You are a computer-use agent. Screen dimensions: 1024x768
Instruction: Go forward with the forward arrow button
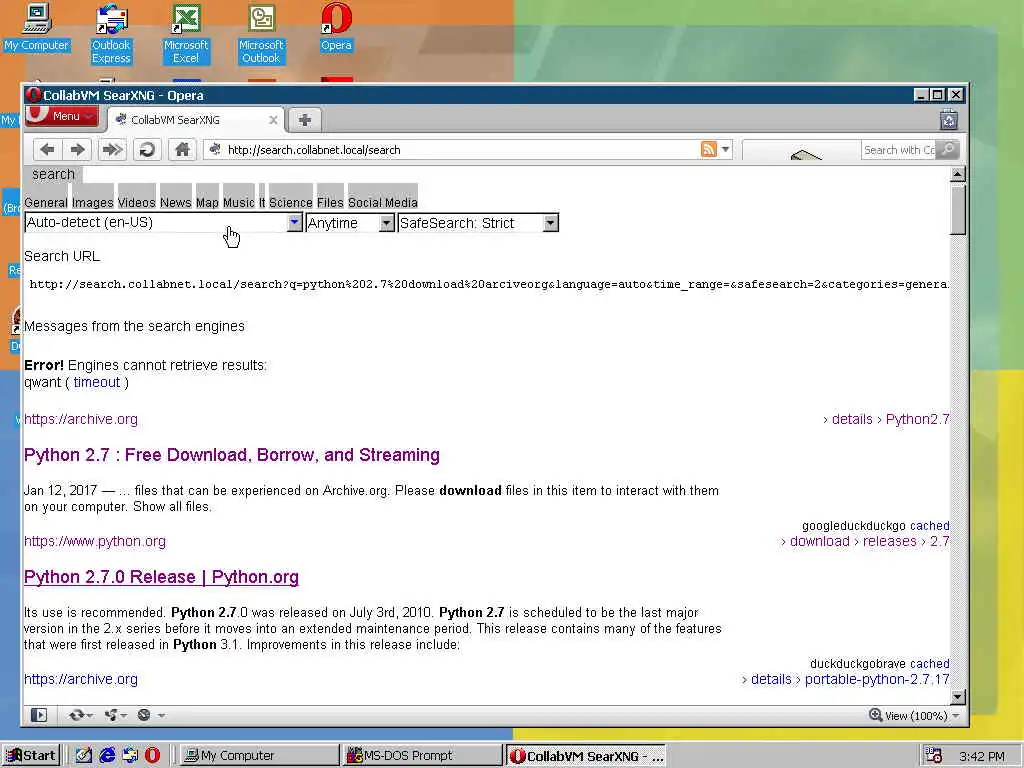[78, 150]
